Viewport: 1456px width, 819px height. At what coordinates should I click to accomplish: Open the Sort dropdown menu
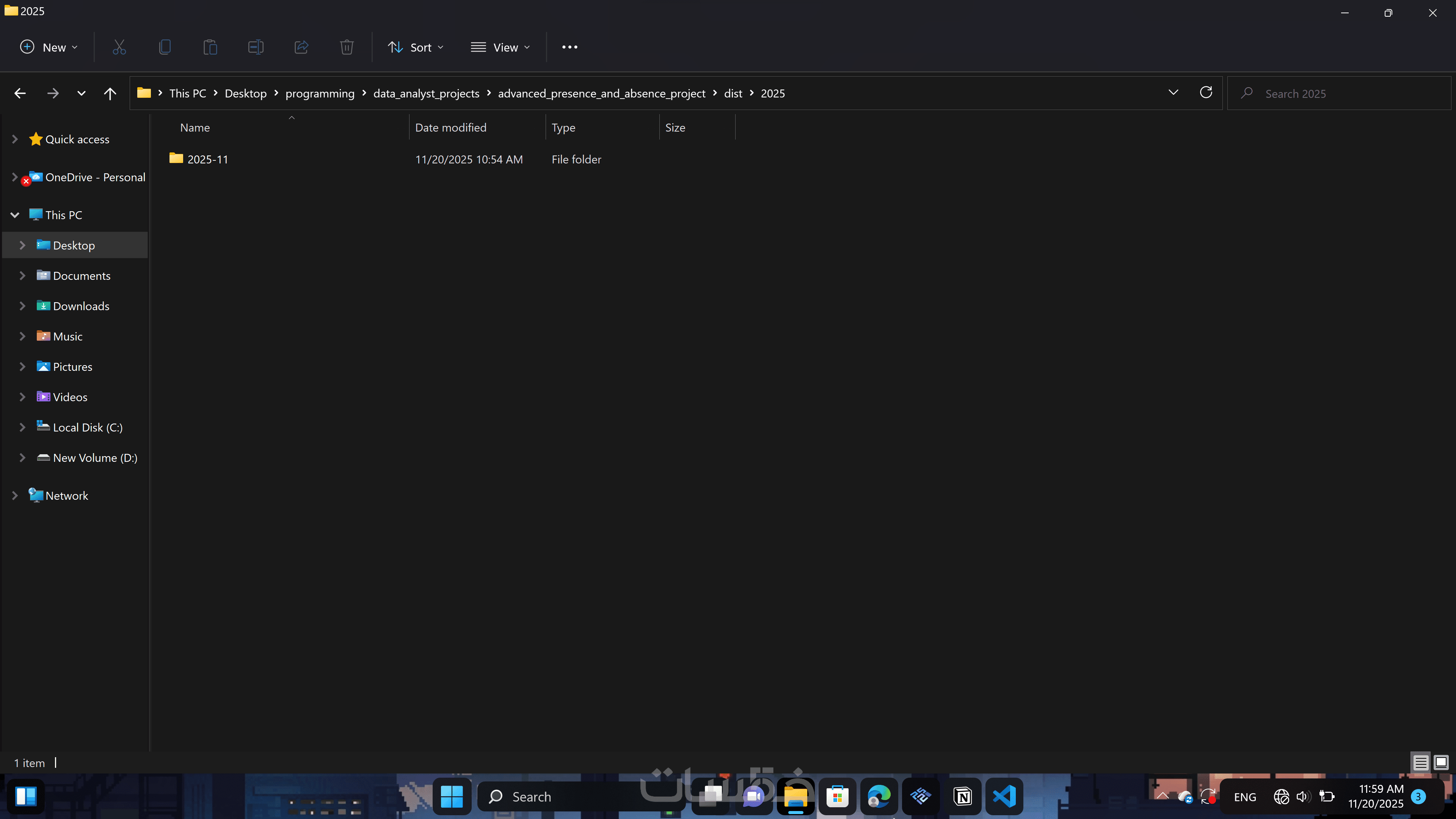[x=416, y=47]
